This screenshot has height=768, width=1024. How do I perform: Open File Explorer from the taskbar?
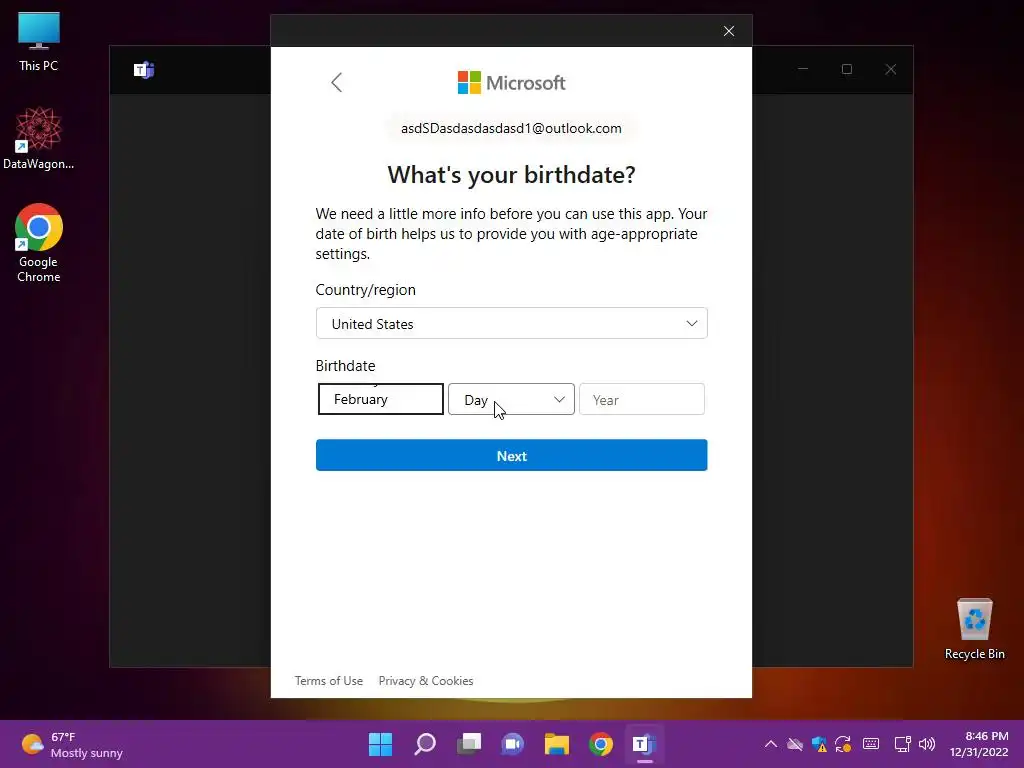point(557,744)
